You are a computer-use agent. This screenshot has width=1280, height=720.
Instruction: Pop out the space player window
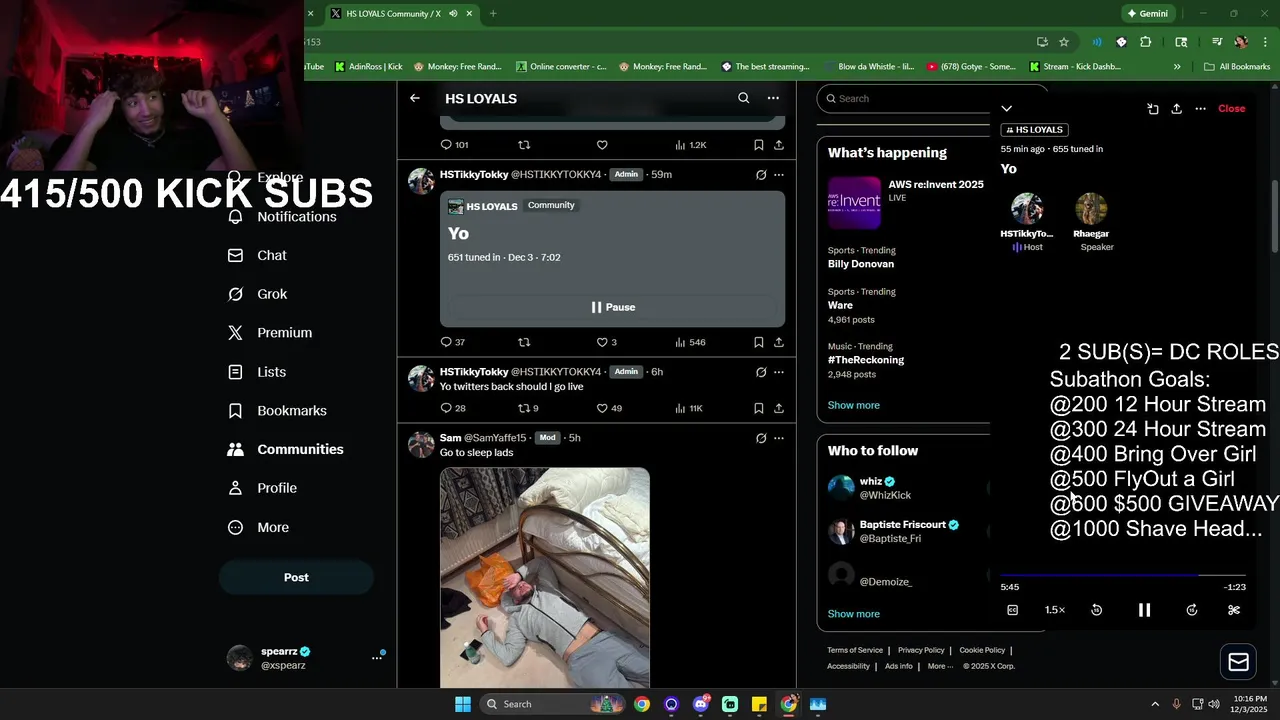click(x=1152, y=108)
